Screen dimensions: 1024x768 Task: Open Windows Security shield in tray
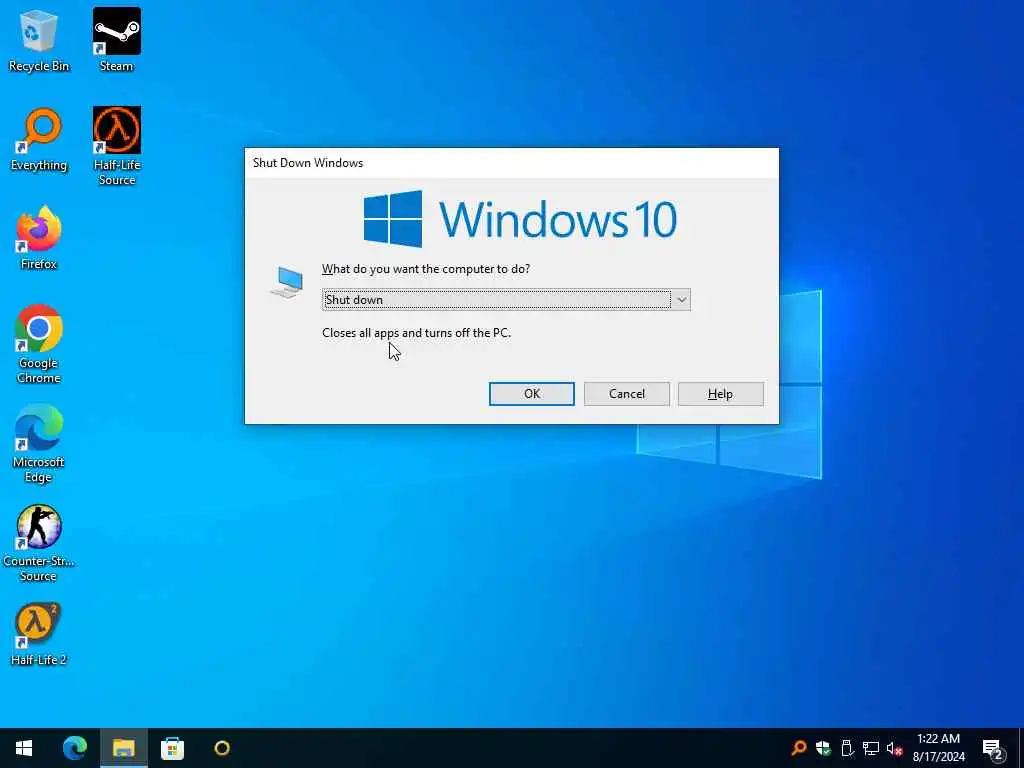(x=823, y=748)
